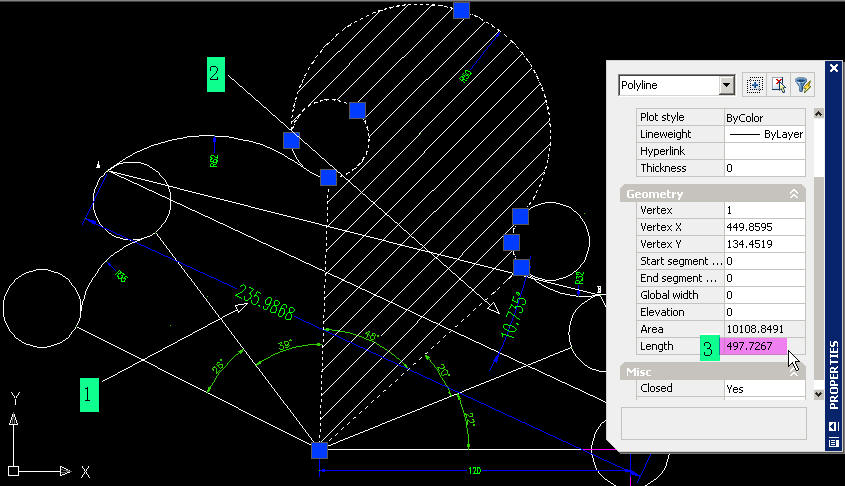Image resolution: width=845 pixels, height=486 pixels.
Task: Click the grip atop the large dashed arc
Action: 461,10
